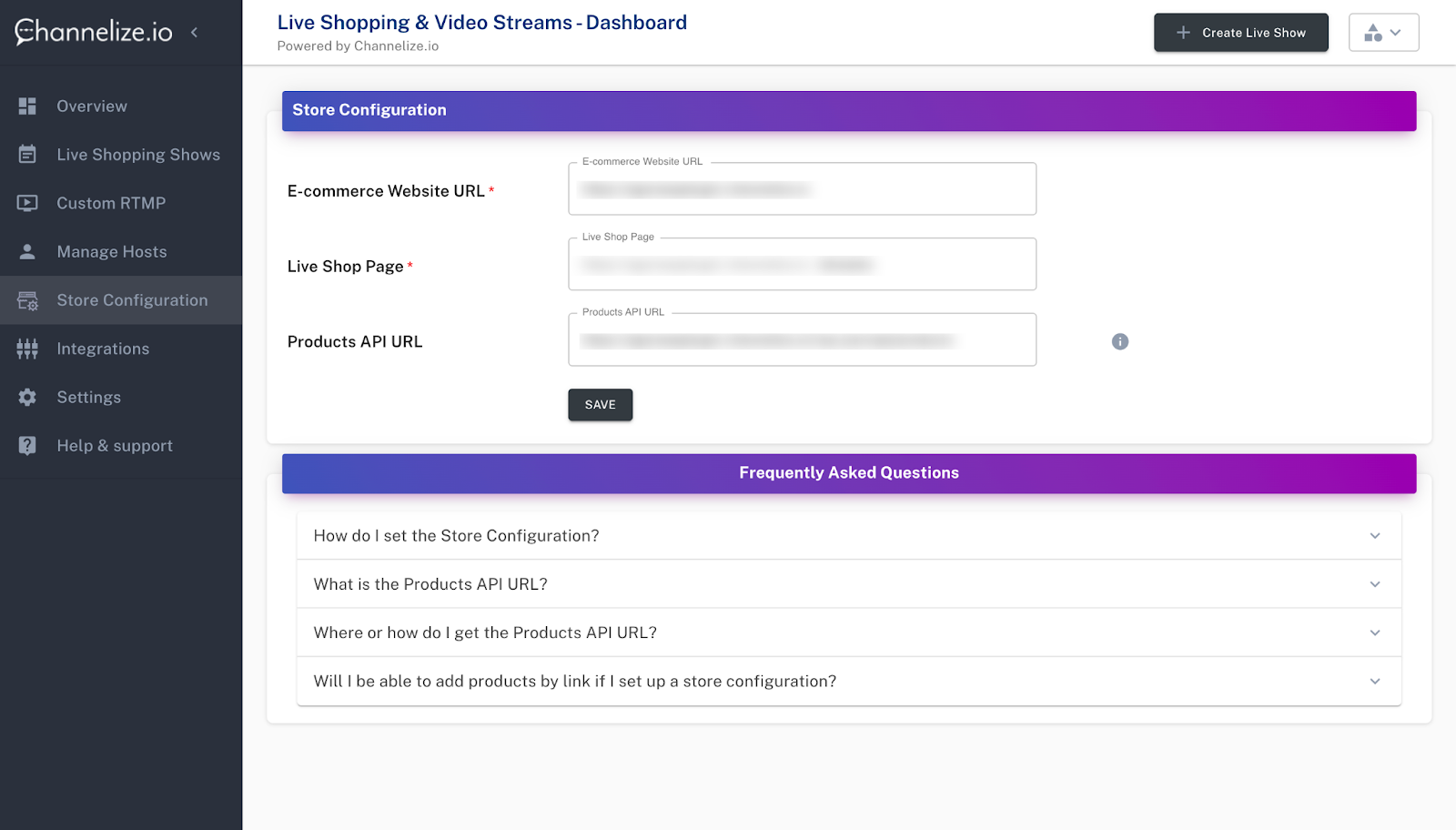This screenshot has width=1456, height=830.
Task: Open the Integrations page
Action: point(121,349)
